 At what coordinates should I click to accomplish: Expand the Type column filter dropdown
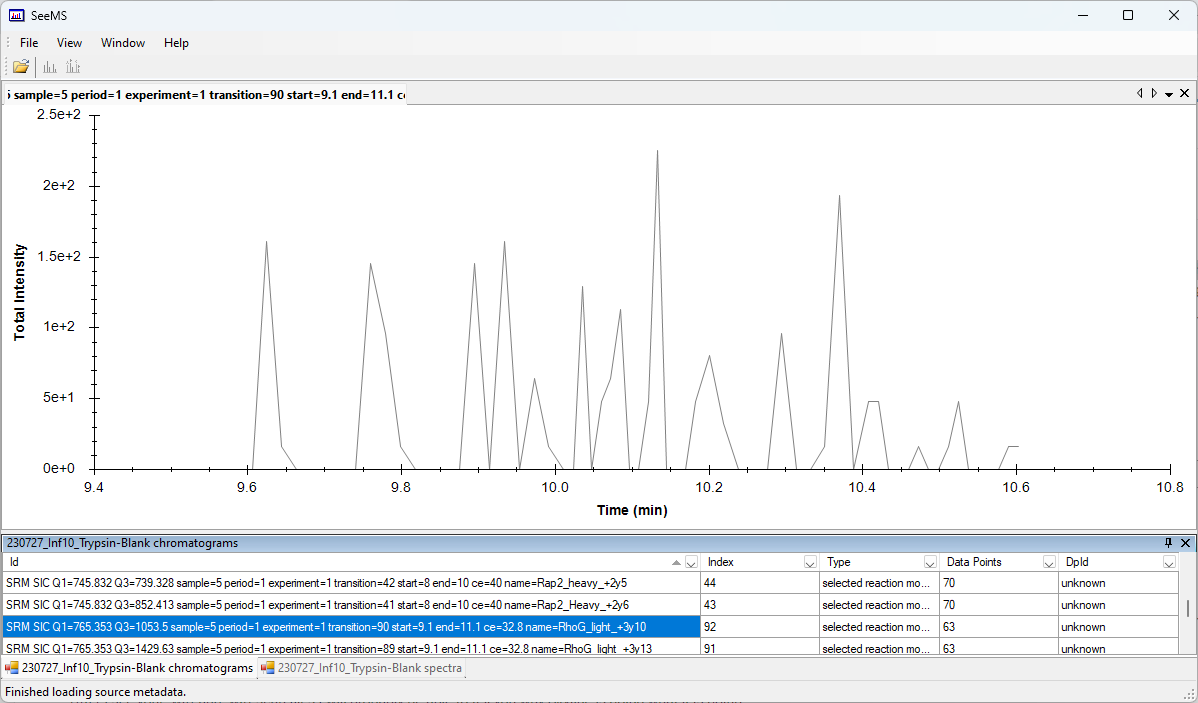point(930,563)
